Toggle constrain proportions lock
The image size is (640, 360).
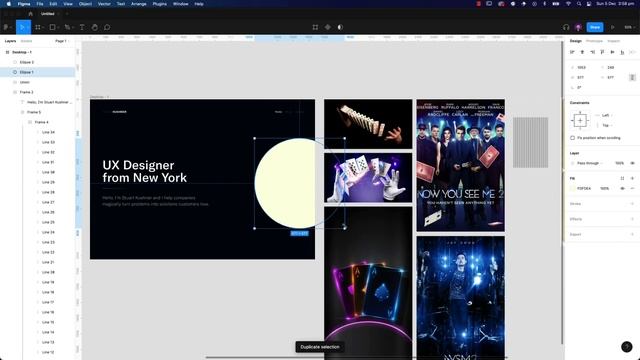click(x=632, y=77)
